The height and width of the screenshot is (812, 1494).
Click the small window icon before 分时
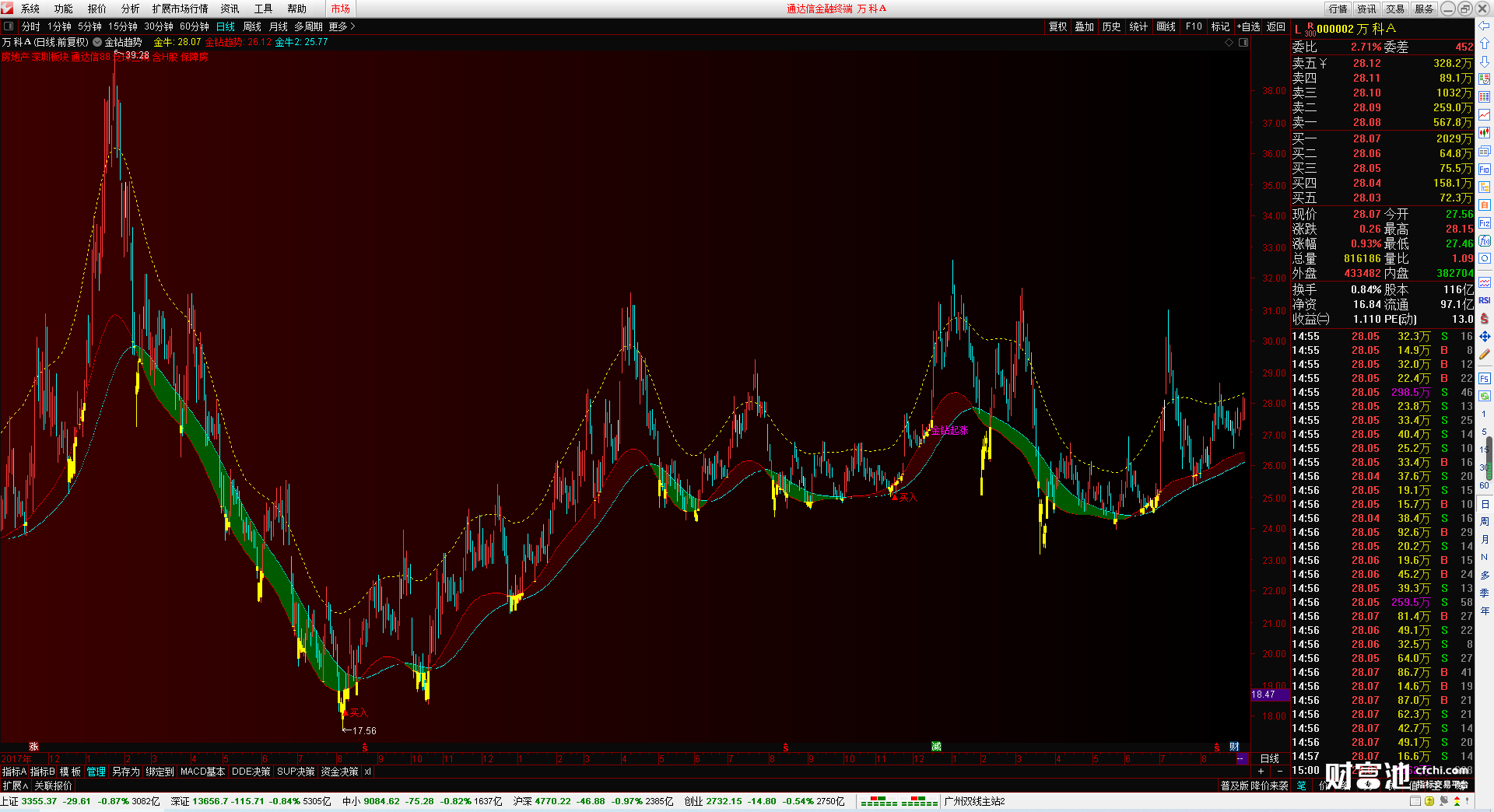[x=9, y=26]
